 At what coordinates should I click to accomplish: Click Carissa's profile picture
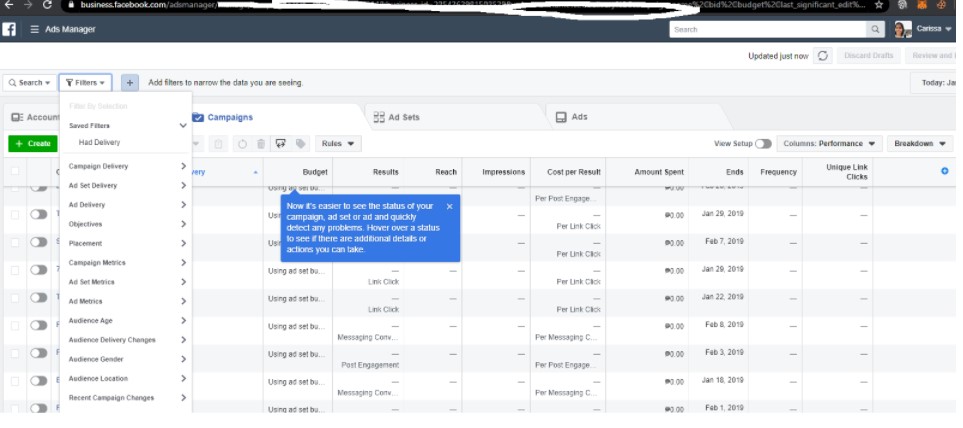pos(902,29)
